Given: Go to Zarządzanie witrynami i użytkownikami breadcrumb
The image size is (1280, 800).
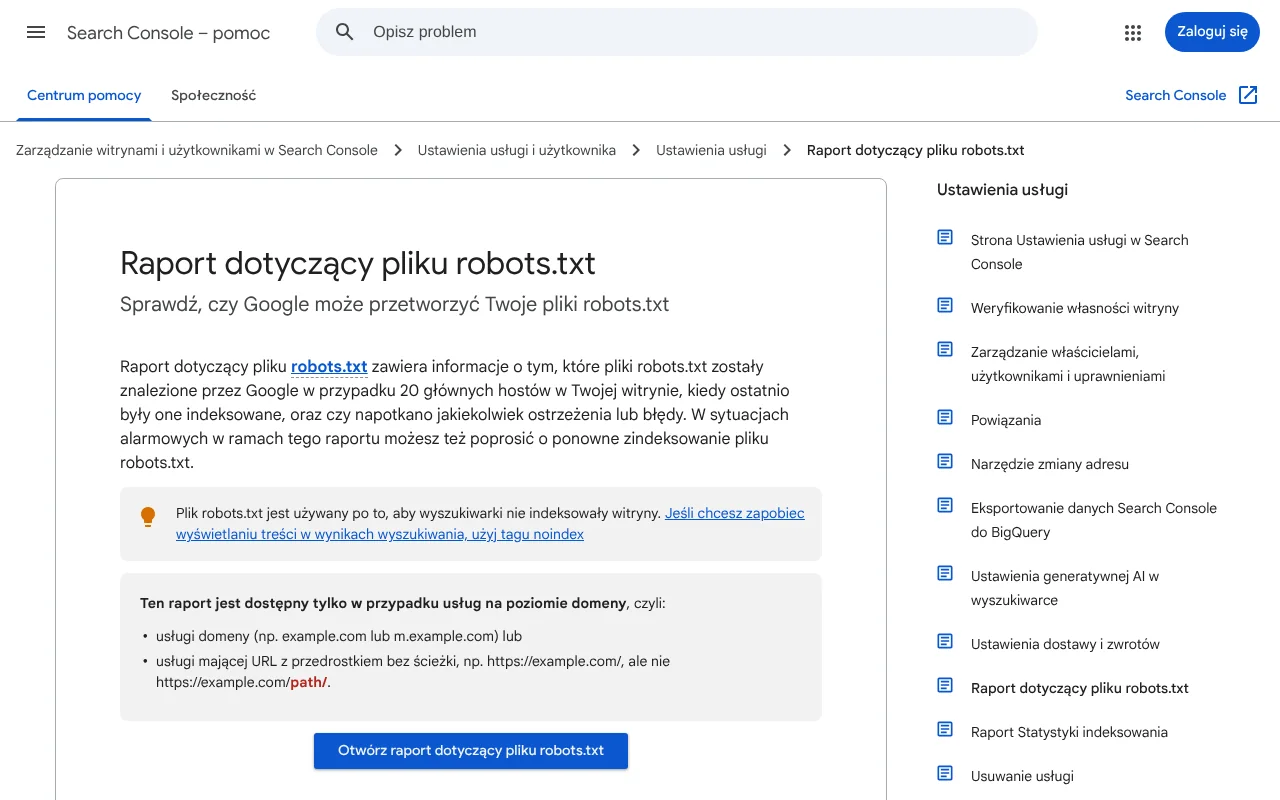Looking at the screenshot, I should click(197, 150).
